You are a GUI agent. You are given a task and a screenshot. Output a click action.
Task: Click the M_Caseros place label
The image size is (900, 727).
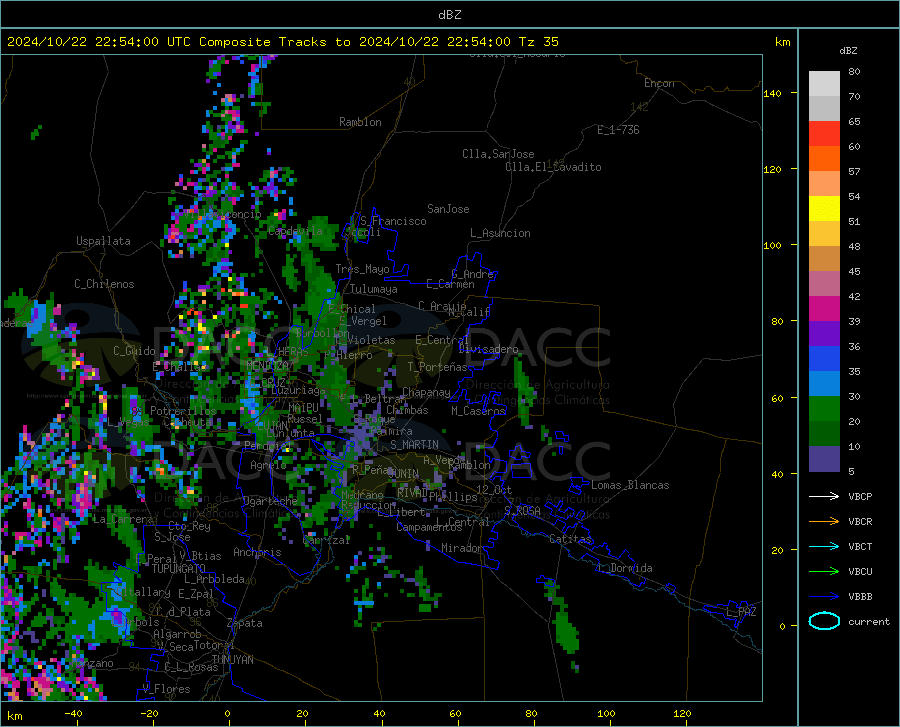[x=478, y=411]
